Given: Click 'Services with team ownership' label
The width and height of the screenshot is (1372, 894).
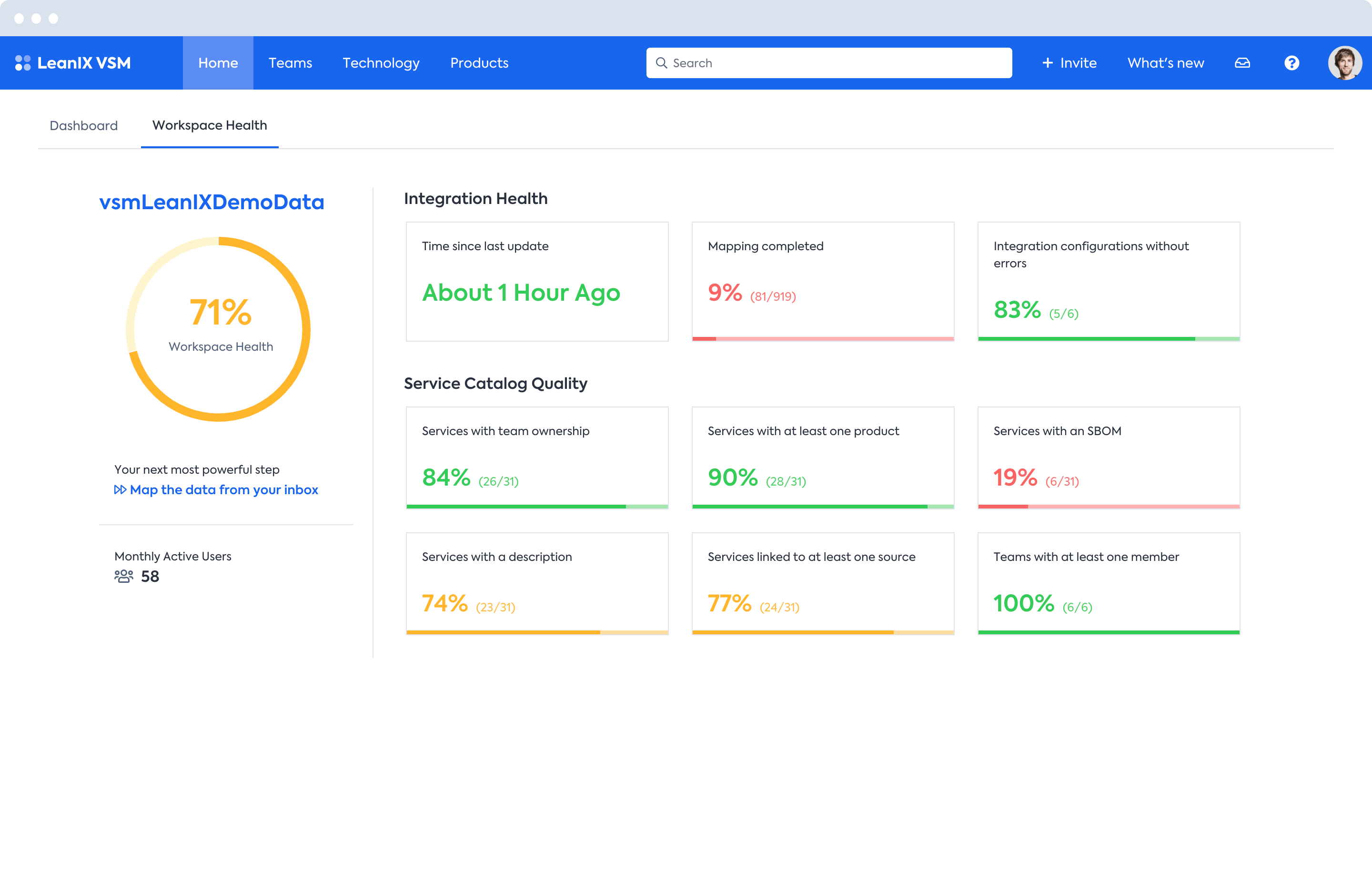Looking at the screenshot, I should pyautogui.click(x=505, y=431).
